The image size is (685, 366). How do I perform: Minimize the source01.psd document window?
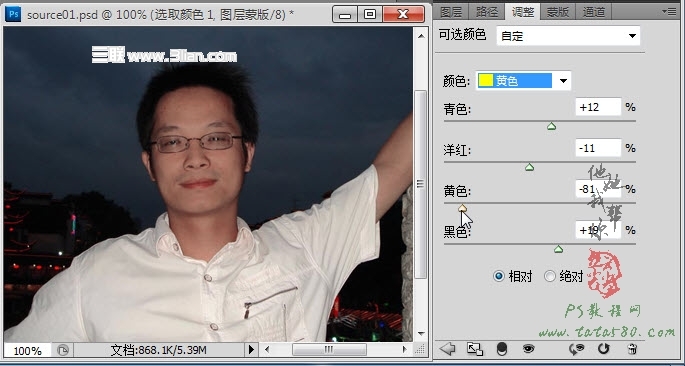pos(345,15)
